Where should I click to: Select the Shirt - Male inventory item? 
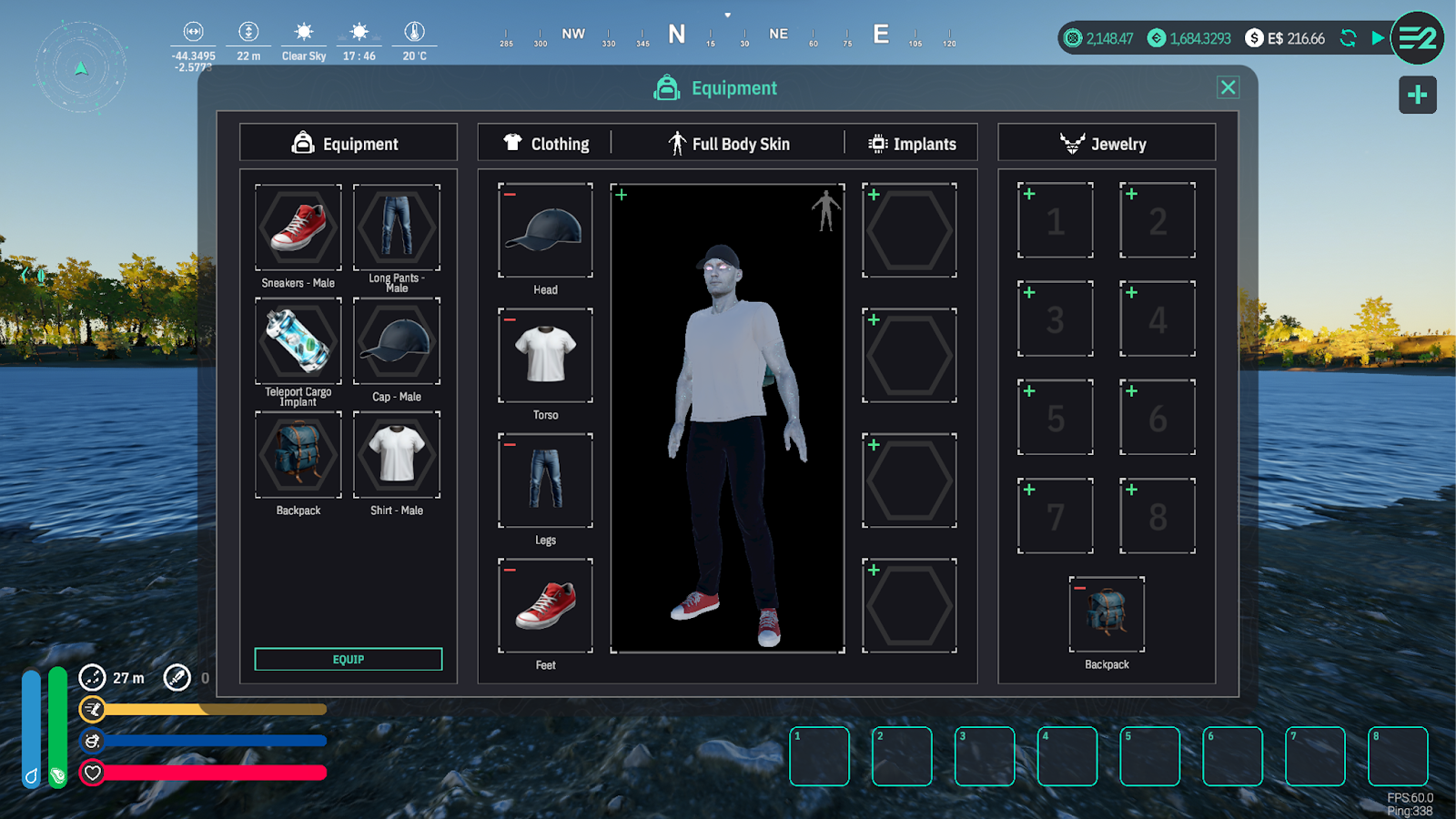(397, 454)
